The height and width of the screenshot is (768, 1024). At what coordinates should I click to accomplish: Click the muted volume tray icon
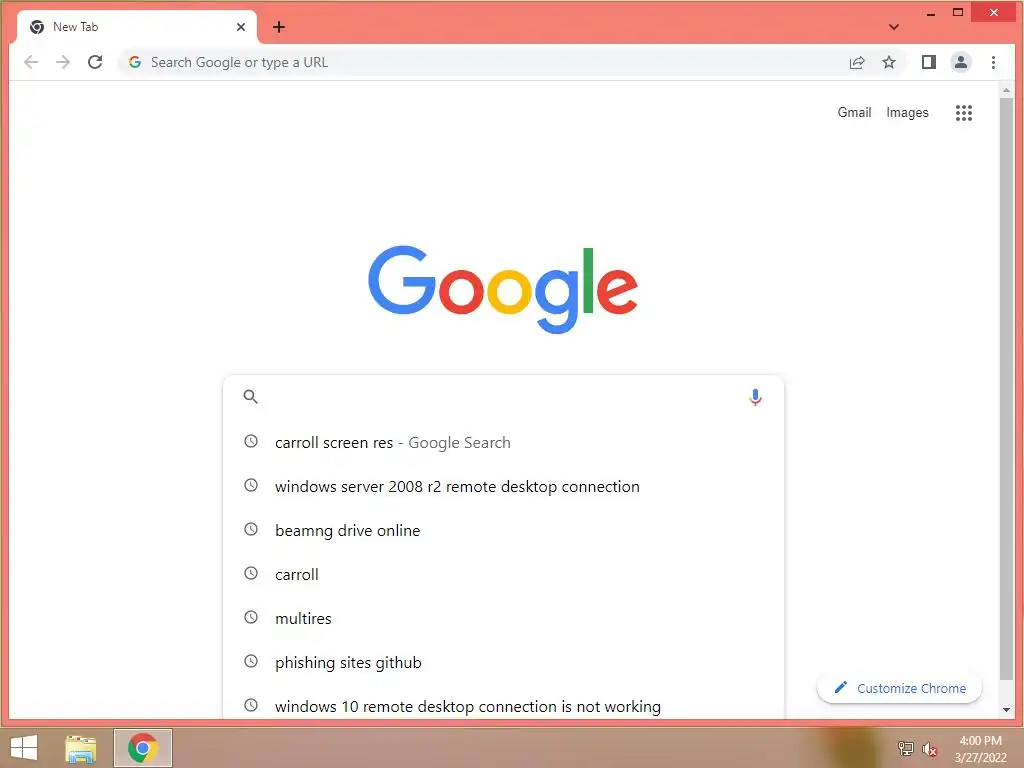(930, 749)
